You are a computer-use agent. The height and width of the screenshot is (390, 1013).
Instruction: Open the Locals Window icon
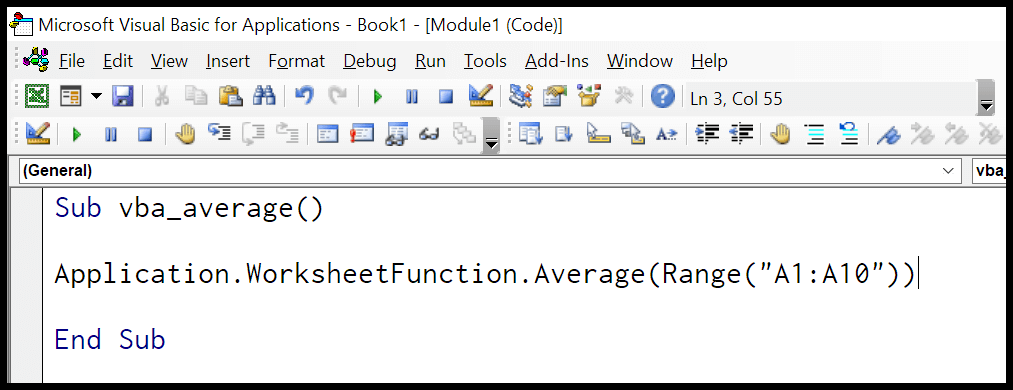click(328, 134)
